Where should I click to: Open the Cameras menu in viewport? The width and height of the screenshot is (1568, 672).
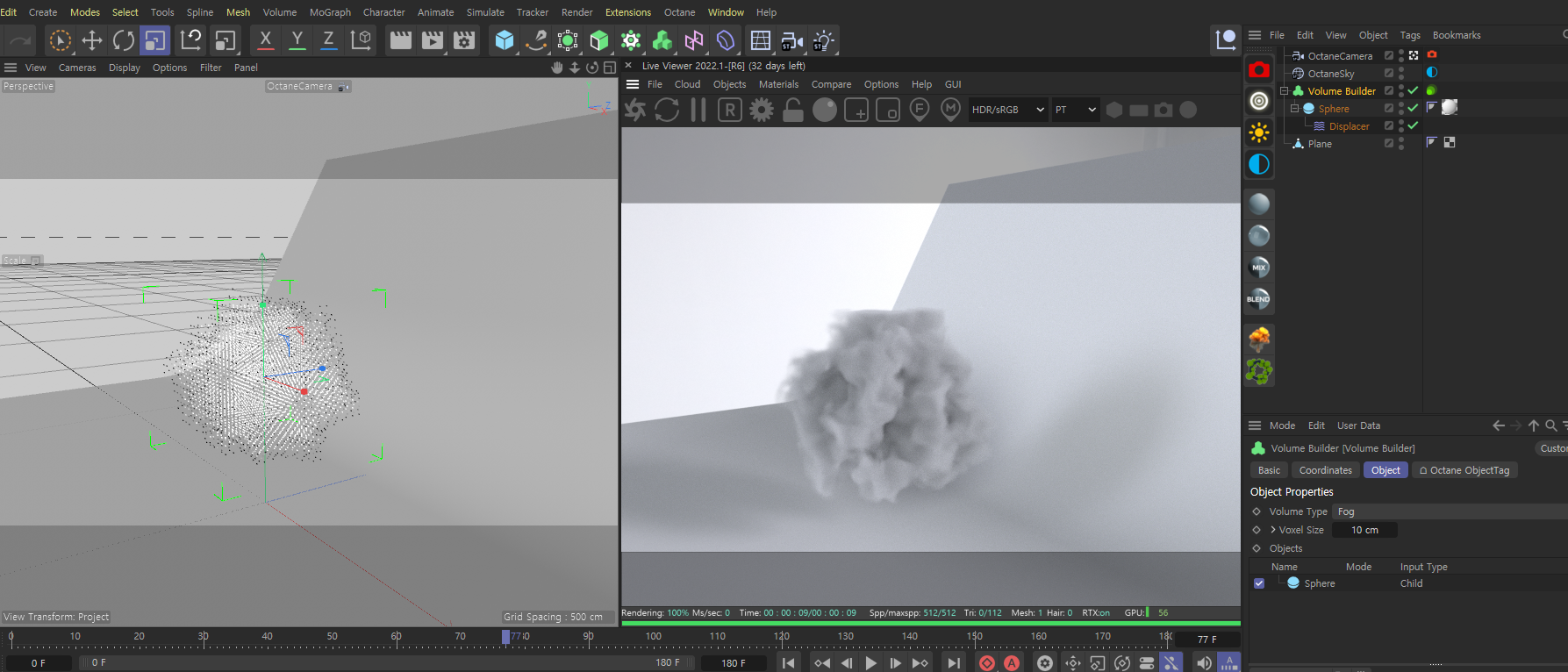click(x=77, y=68)
